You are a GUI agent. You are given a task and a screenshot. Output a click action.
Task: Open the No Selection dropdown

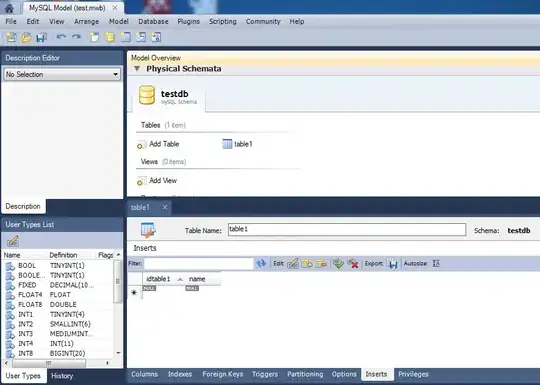coord(62,74)
